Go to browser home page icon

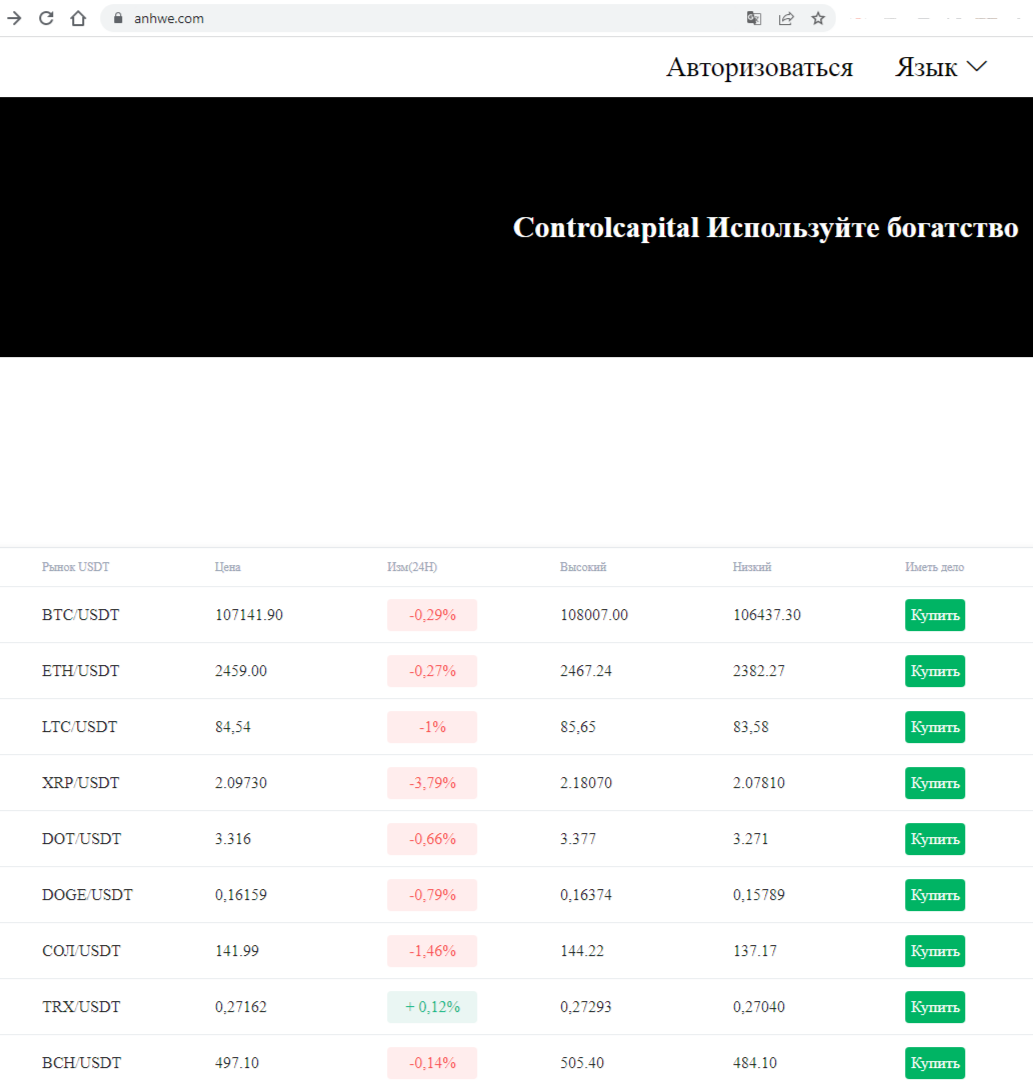[78, 18]
